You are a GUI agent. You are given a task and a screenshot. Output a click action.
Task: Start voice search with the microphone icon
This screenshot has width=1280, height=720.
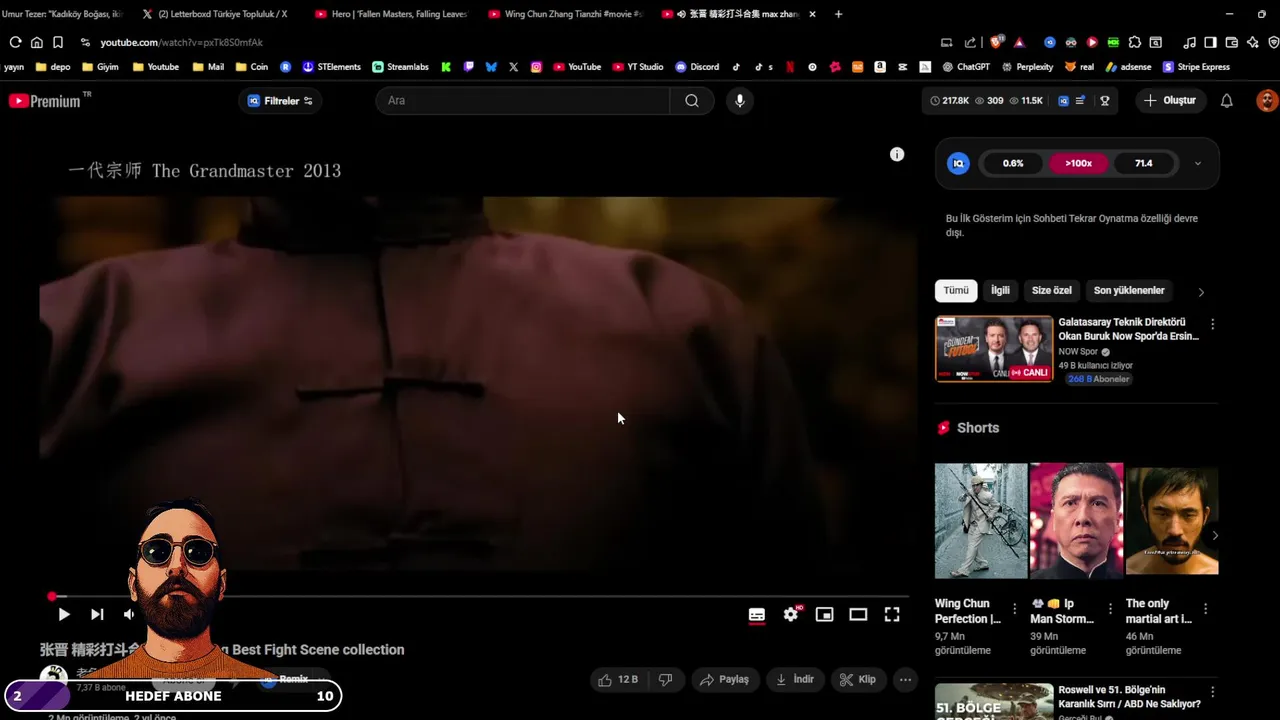[x=740, y=101]
